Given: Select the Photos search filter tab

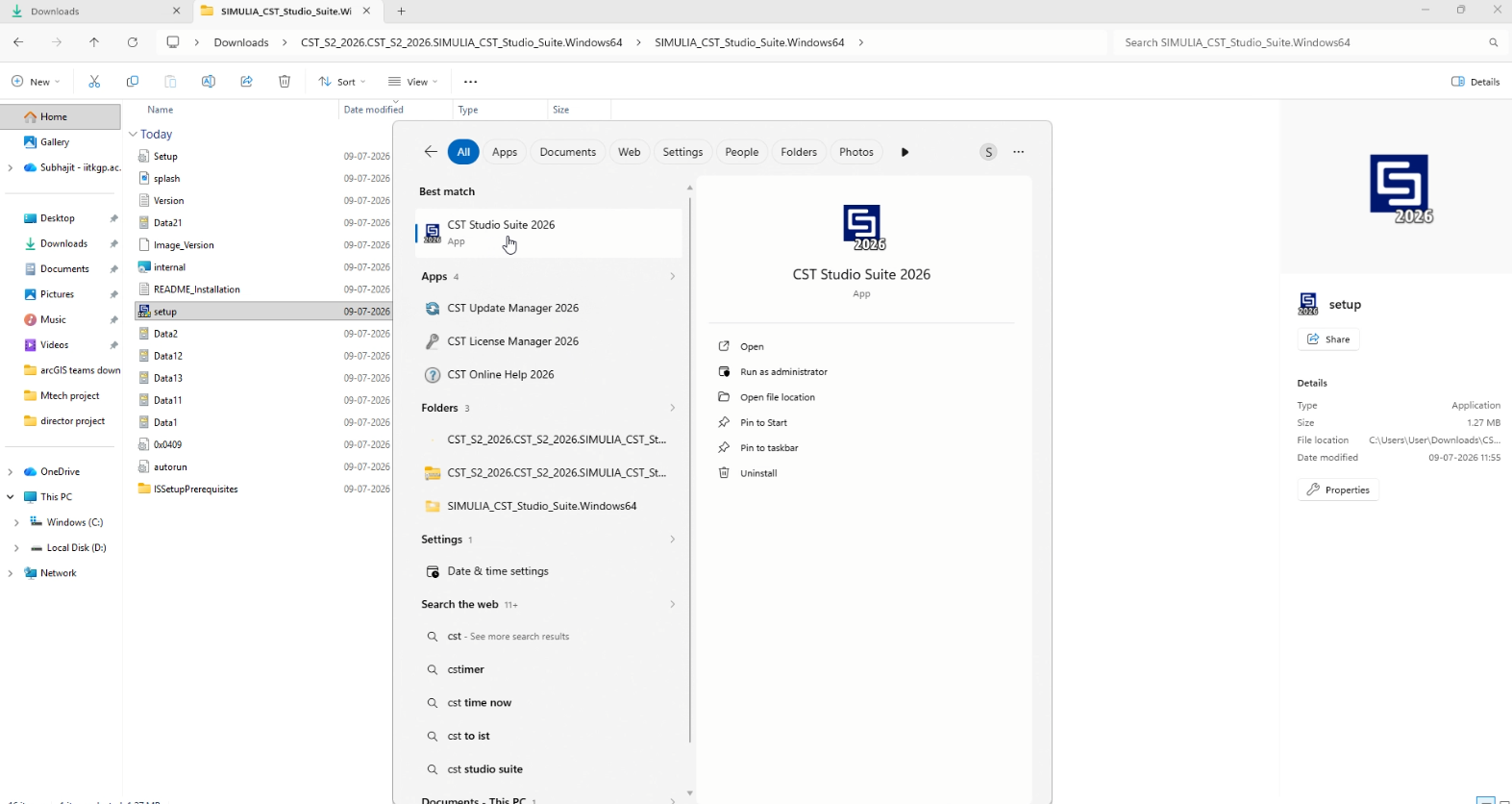Looking at the screenshot, I should pos(856,152).
